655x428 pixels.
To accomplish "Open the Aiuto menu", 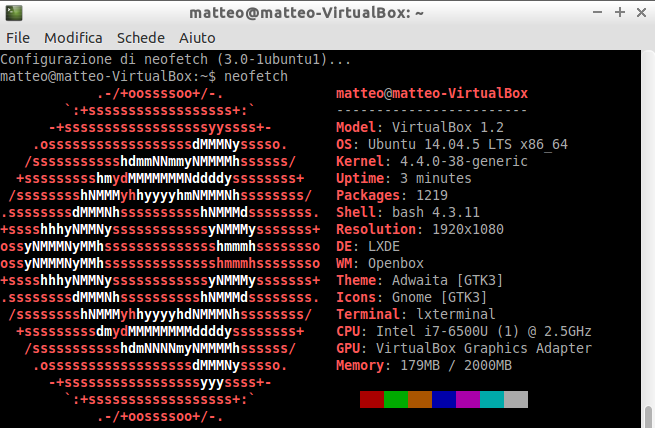I will tap(197, 38).
